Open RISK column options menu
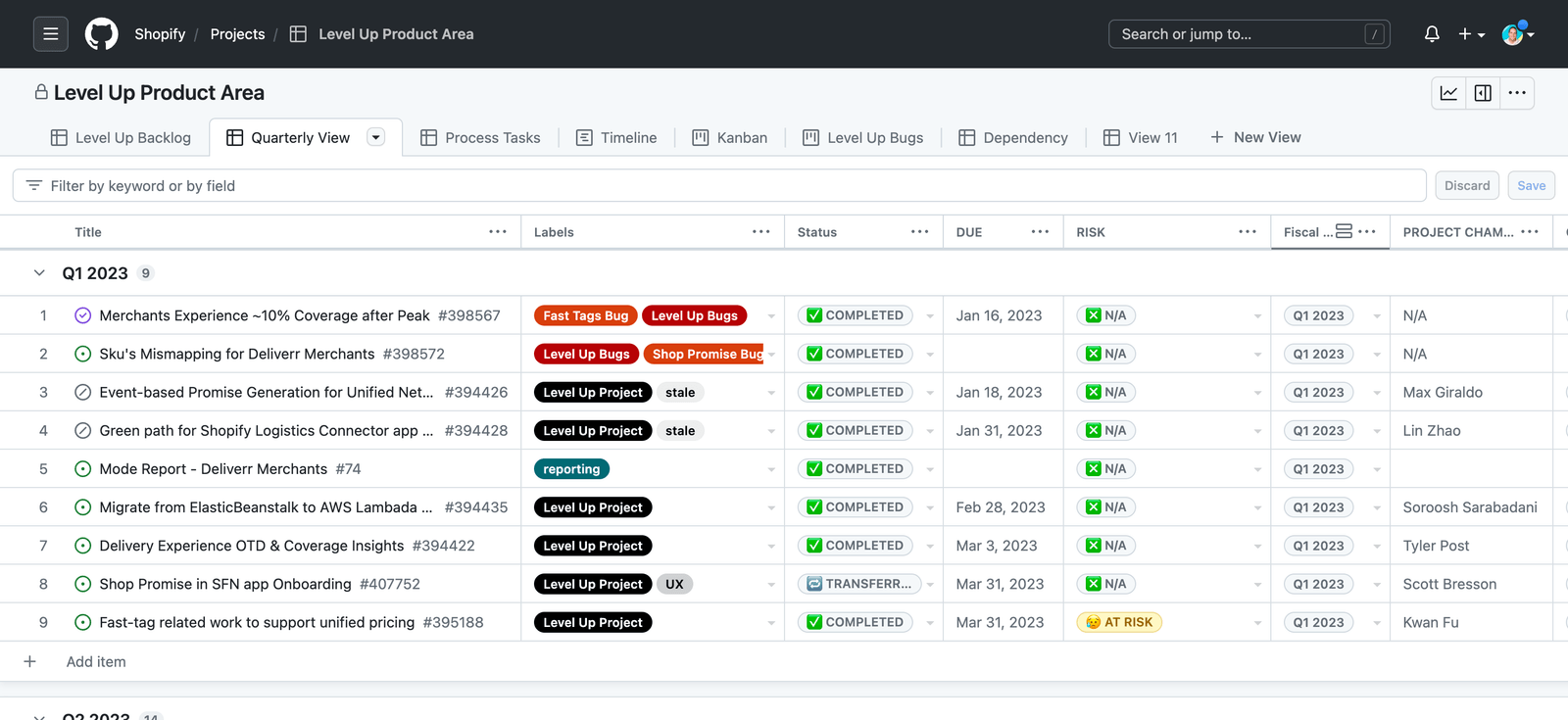This screenshot has height=720, width=1568. [x=1248, y=232]
